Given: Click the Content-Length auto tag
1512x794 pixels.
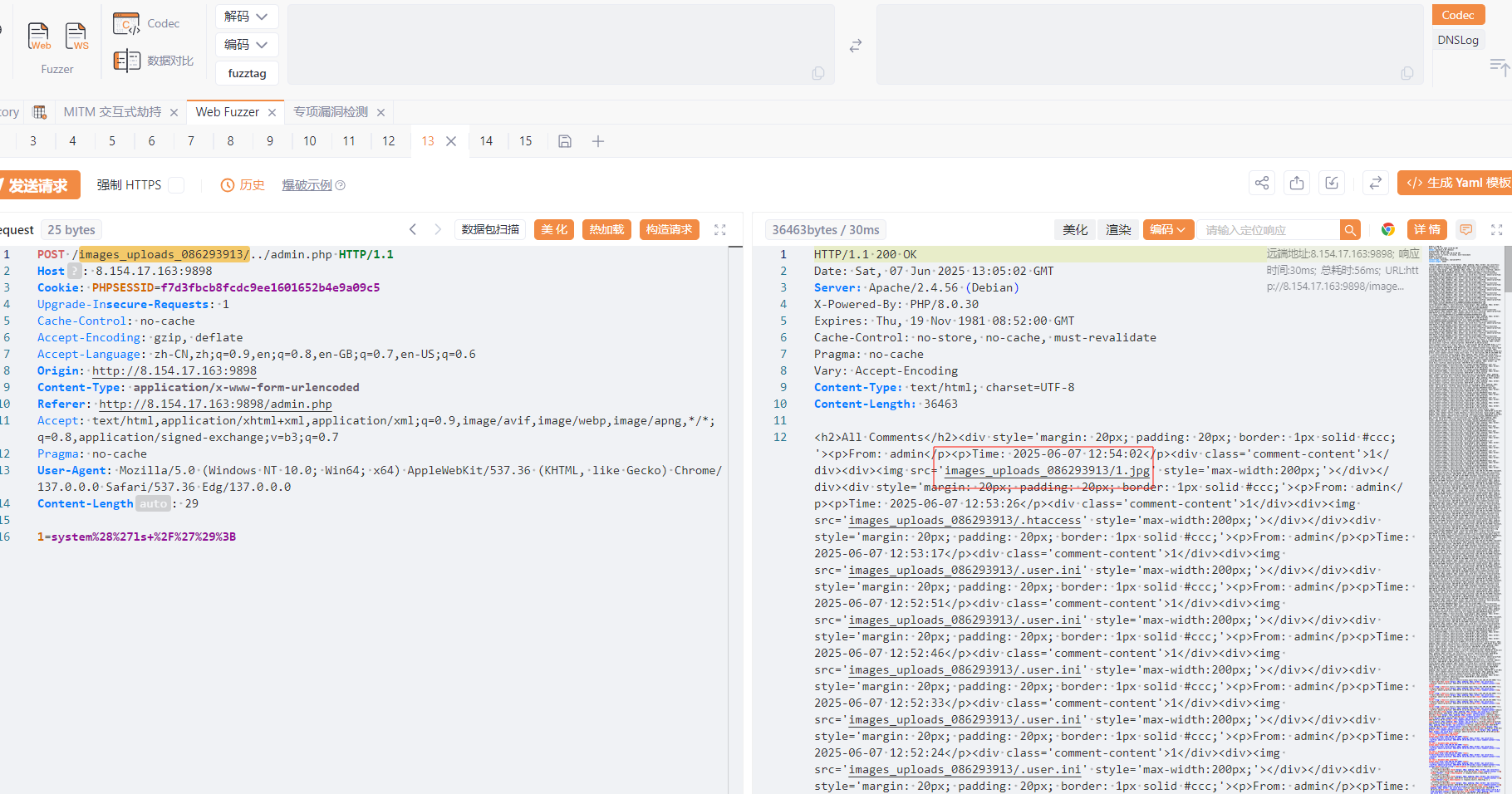Looking at the screenshot, I should tap(153, 504).
